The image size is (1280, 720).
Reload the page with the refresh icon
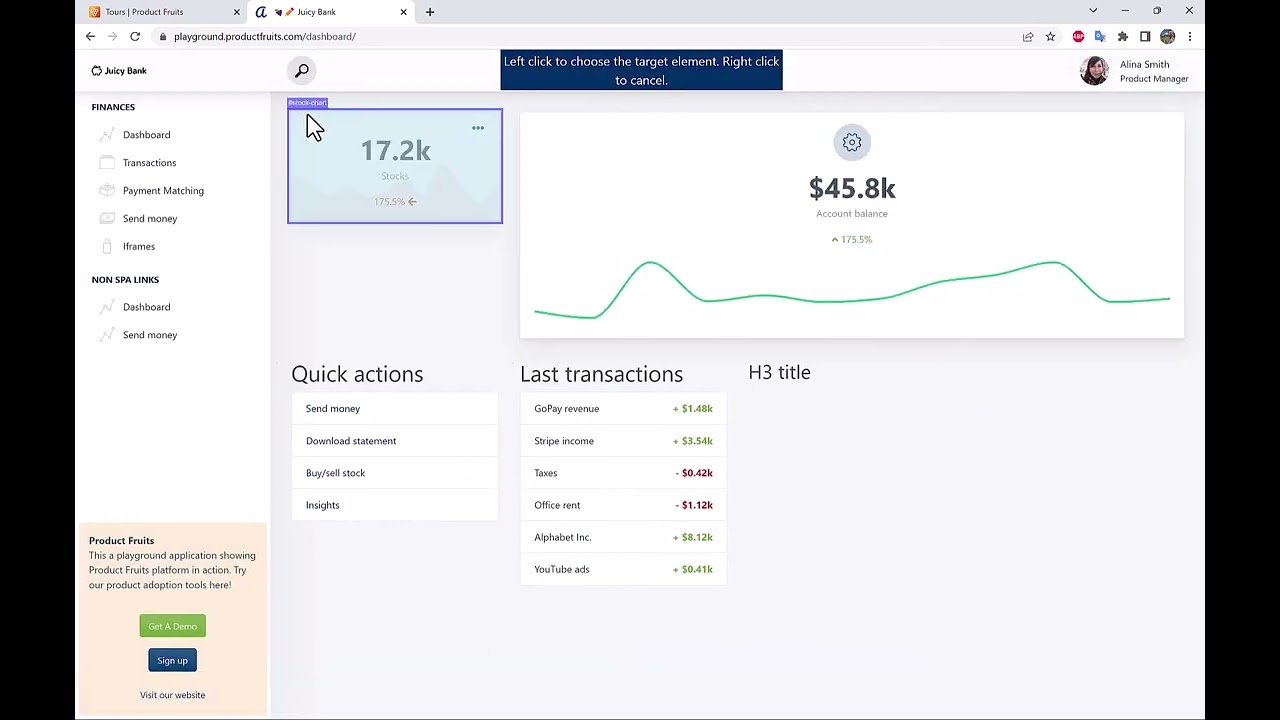click(x=135, y=37)
